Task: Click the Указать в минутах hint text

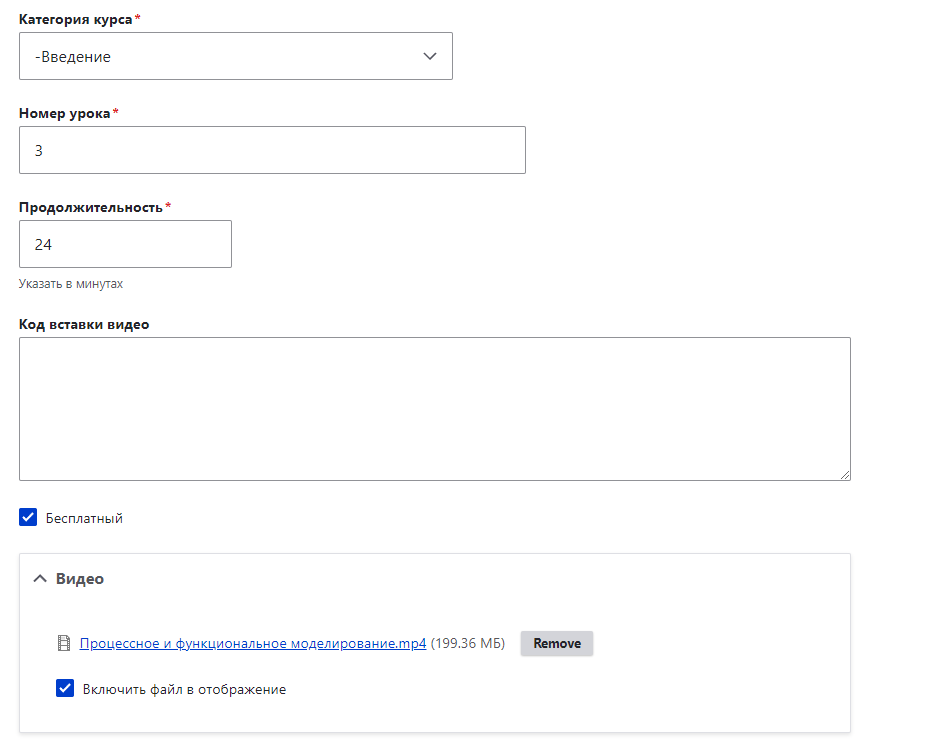Action: (71, 283)
